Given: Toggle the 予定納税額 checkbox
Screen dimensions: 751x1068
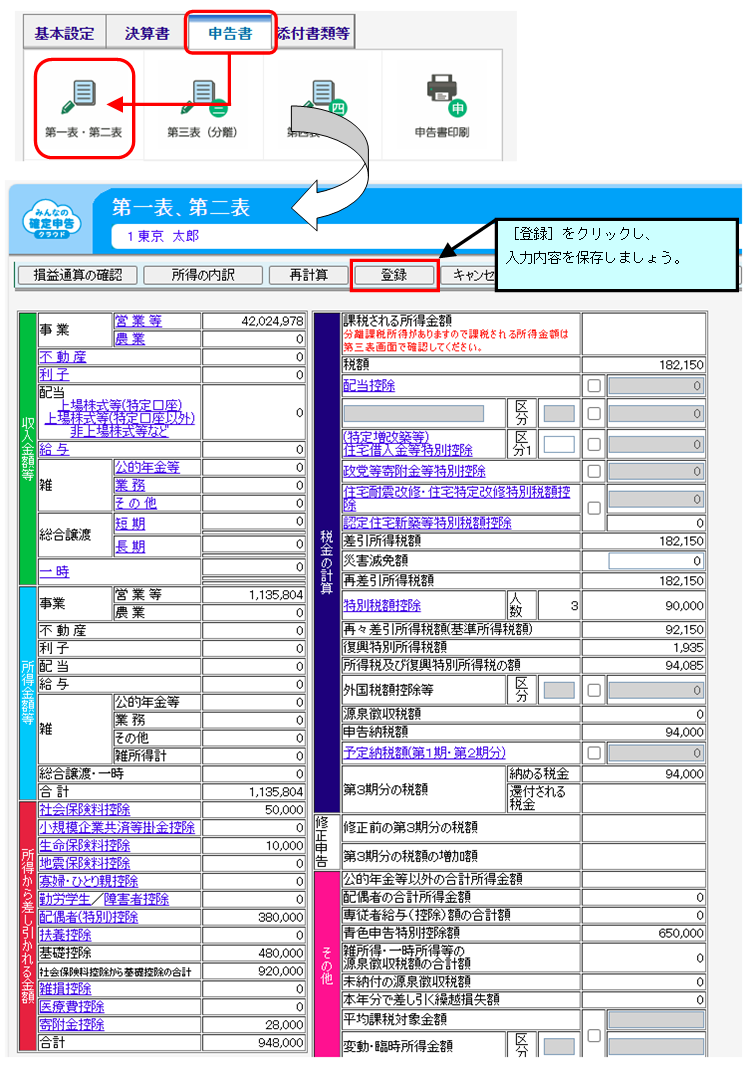Looking at the screenshot, I should [594, 753].
